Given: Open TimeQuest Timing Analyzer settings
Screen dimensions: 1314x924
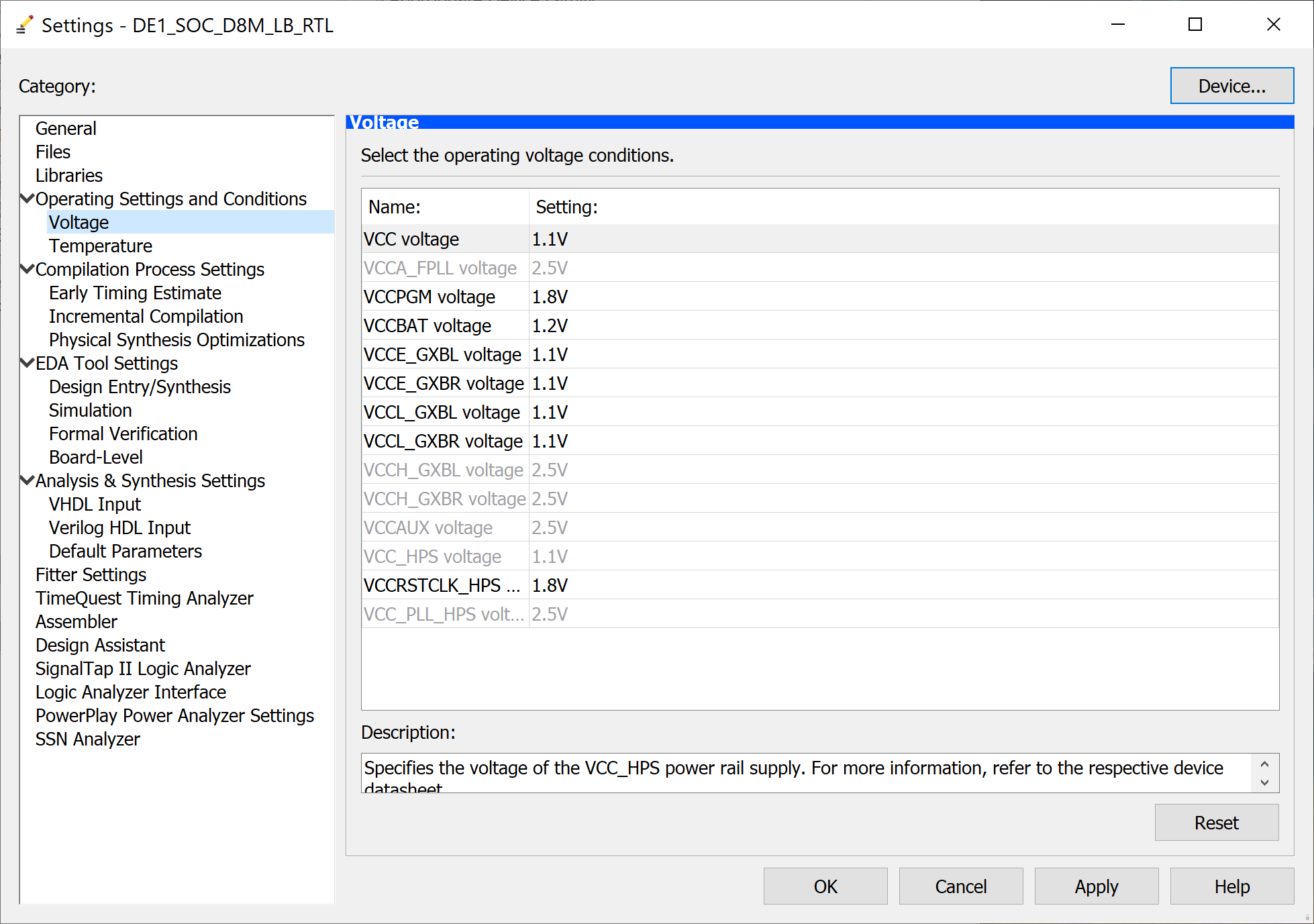Looking at the screenshot, I should (144, 598).
